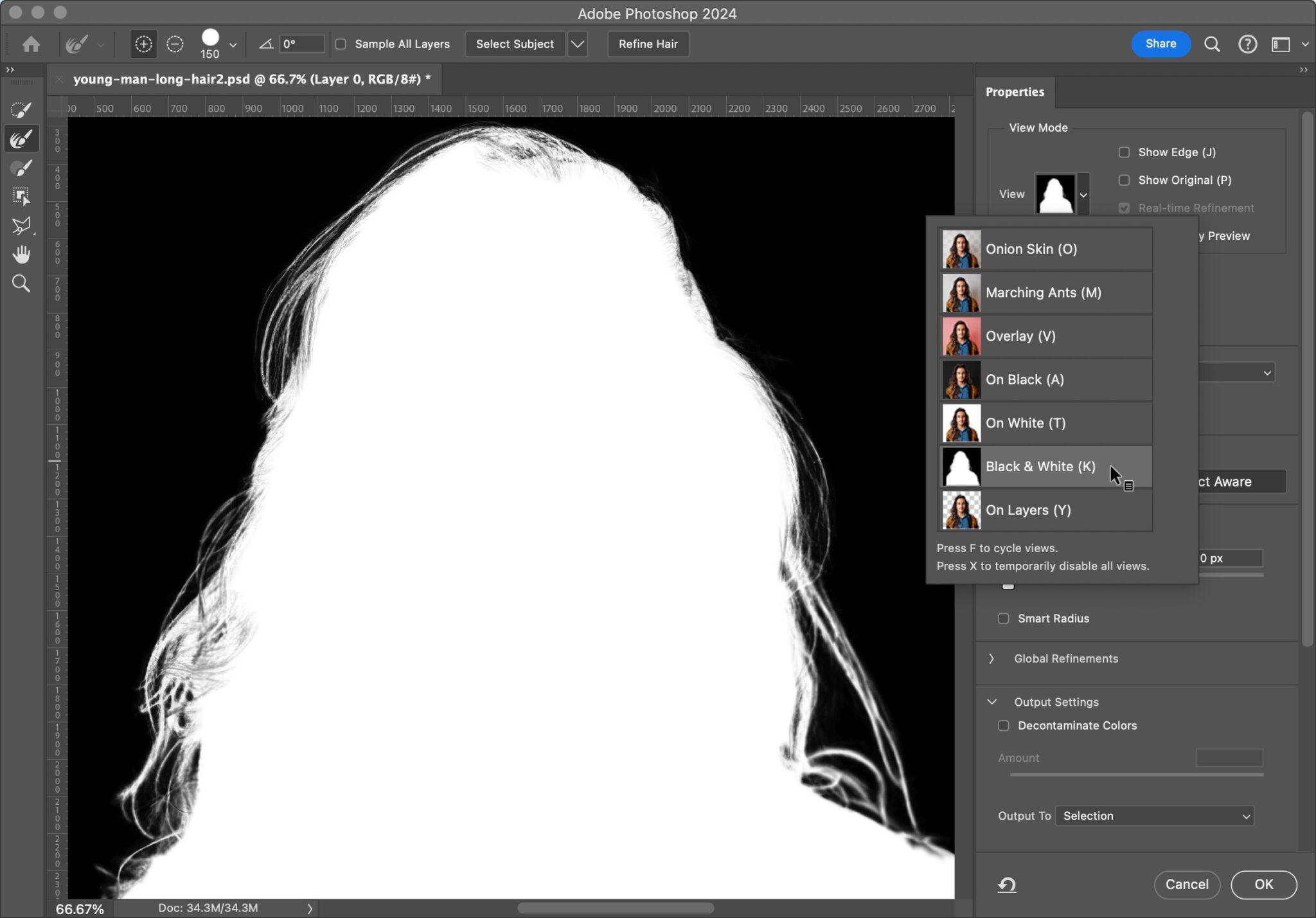Select the Brush tool in the toolbar
This screenshot has width=1316, height=918.
(21, 167)
